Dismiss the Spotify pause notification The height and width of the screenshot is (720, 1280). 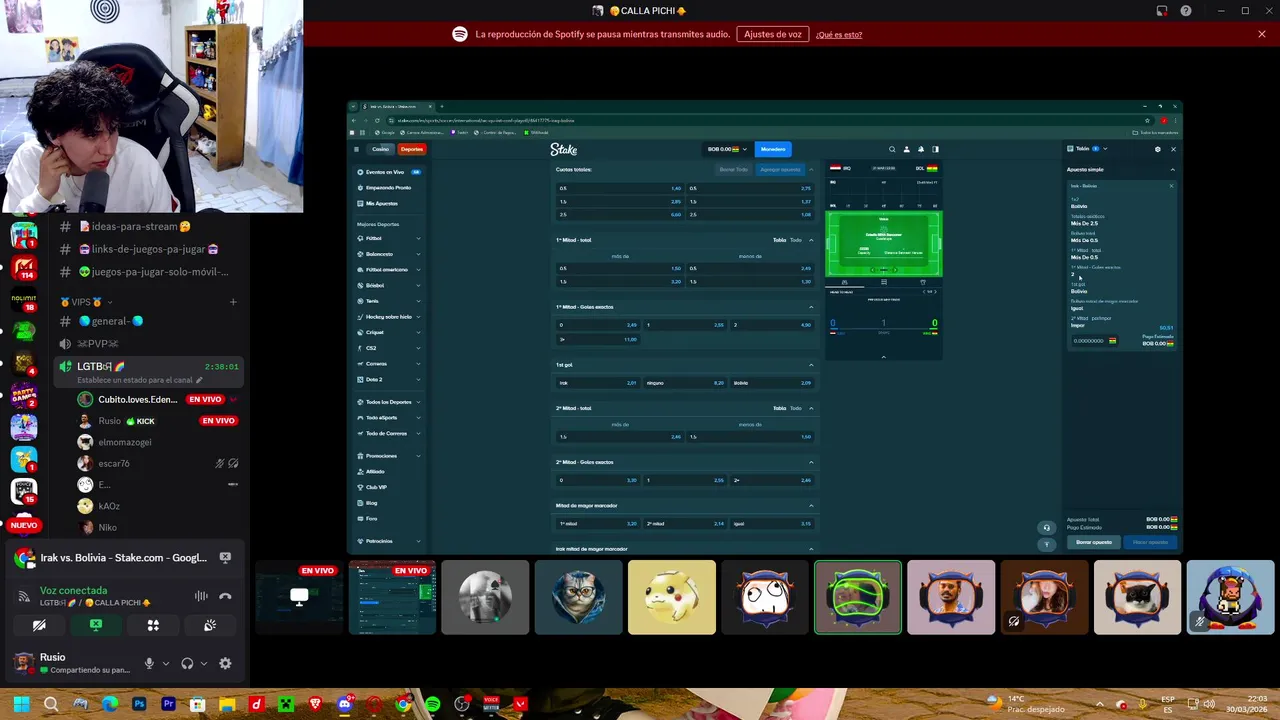click(x=1262, y=34)
